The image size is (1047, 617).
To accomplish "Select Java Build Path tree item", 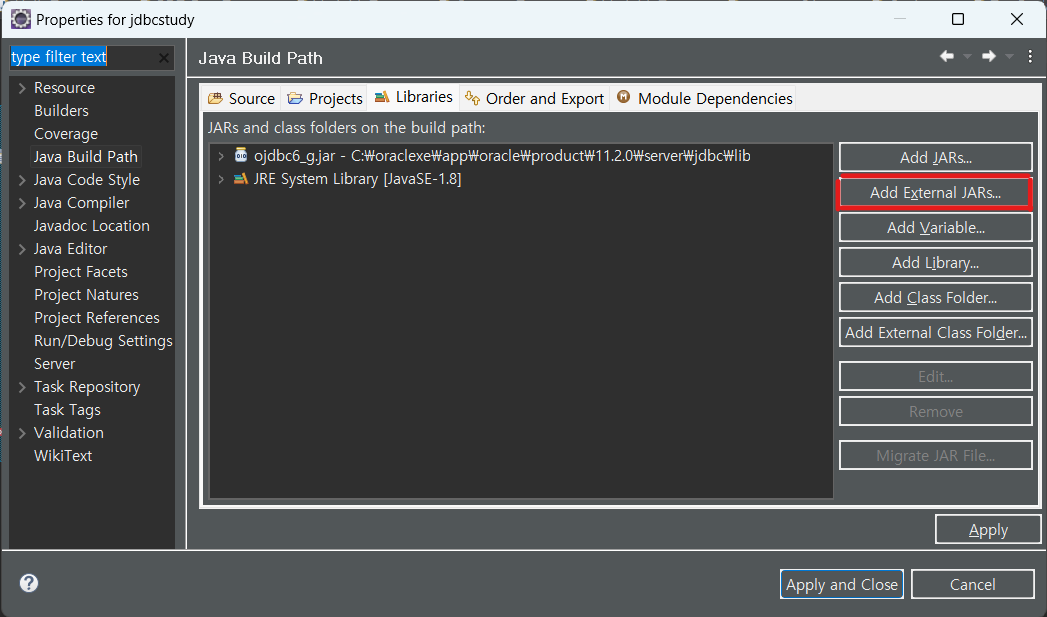I will pos(85,157).
